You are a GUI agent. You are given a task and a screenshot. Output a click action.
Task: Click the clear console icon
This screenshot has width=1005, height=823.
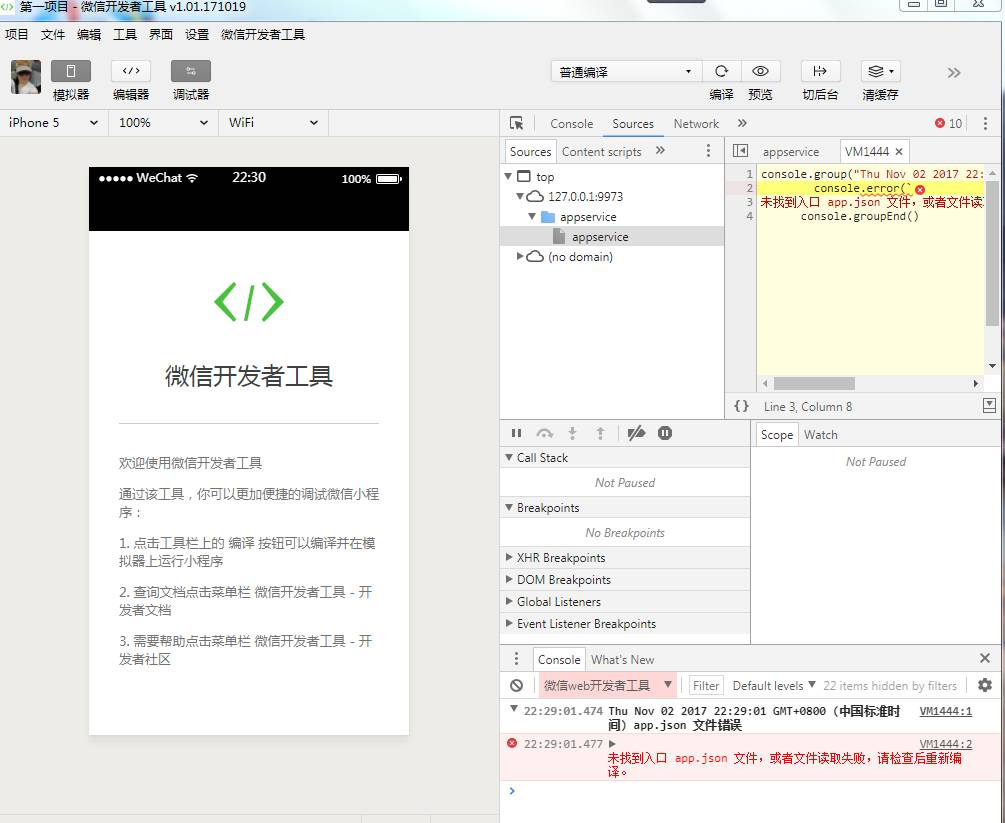[x=517, y=685]
